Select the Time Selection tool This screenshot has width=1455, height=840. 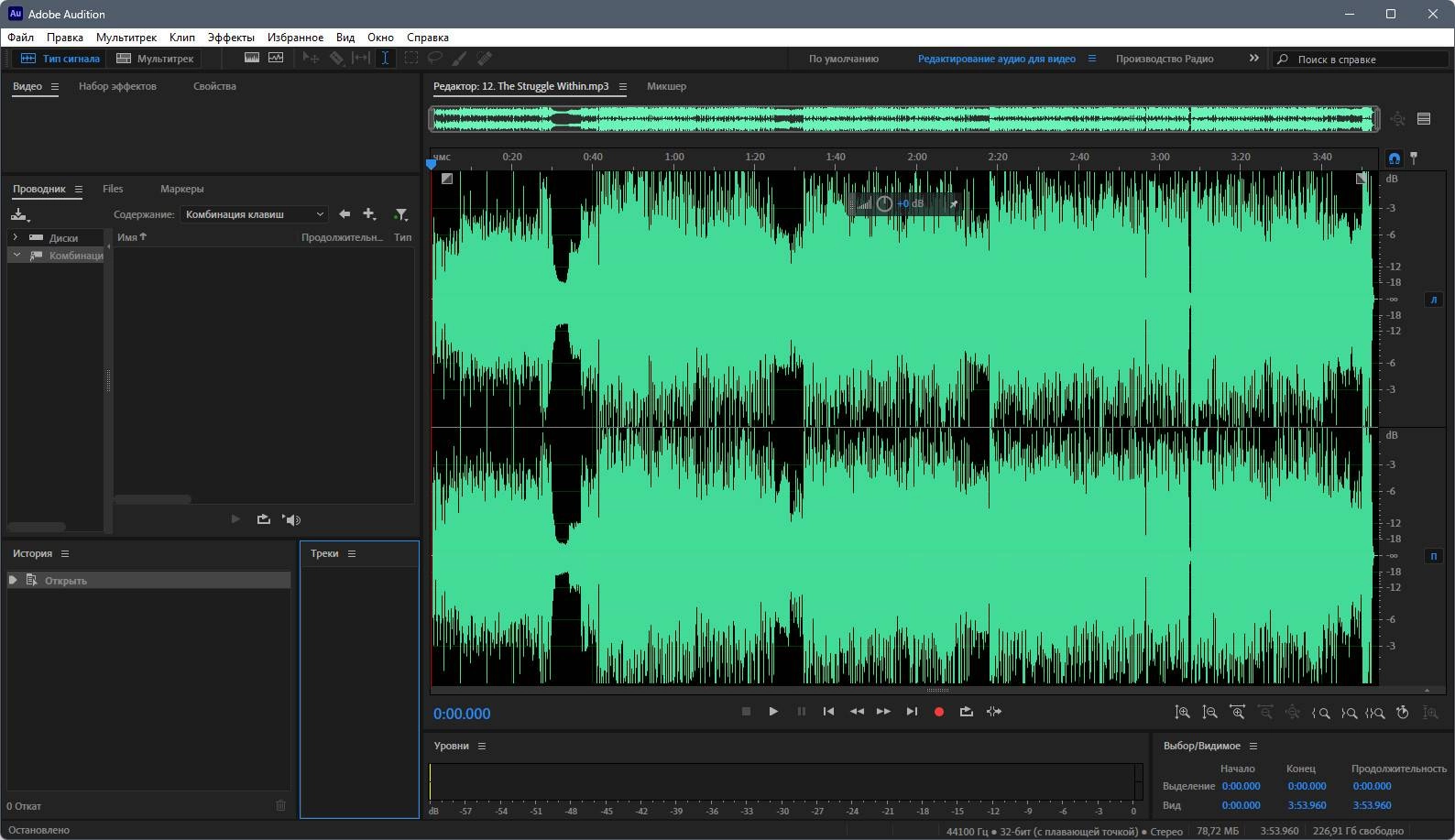[386, 58]
